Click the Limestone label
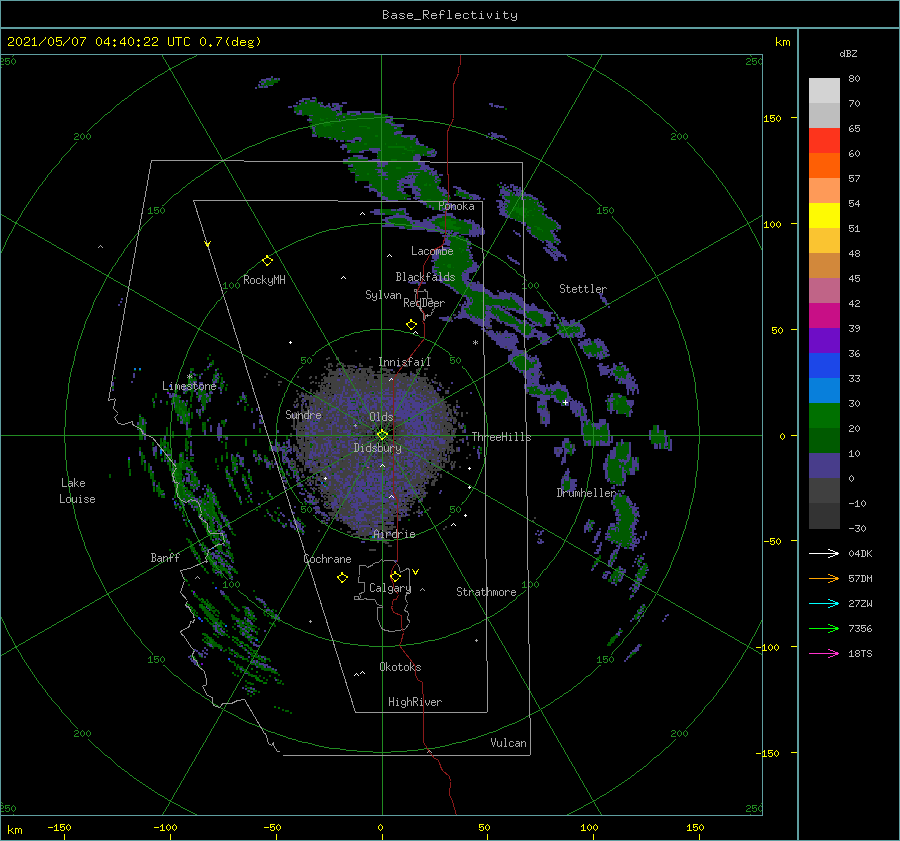Screen dimensions: 900x841 coord(189,386)
